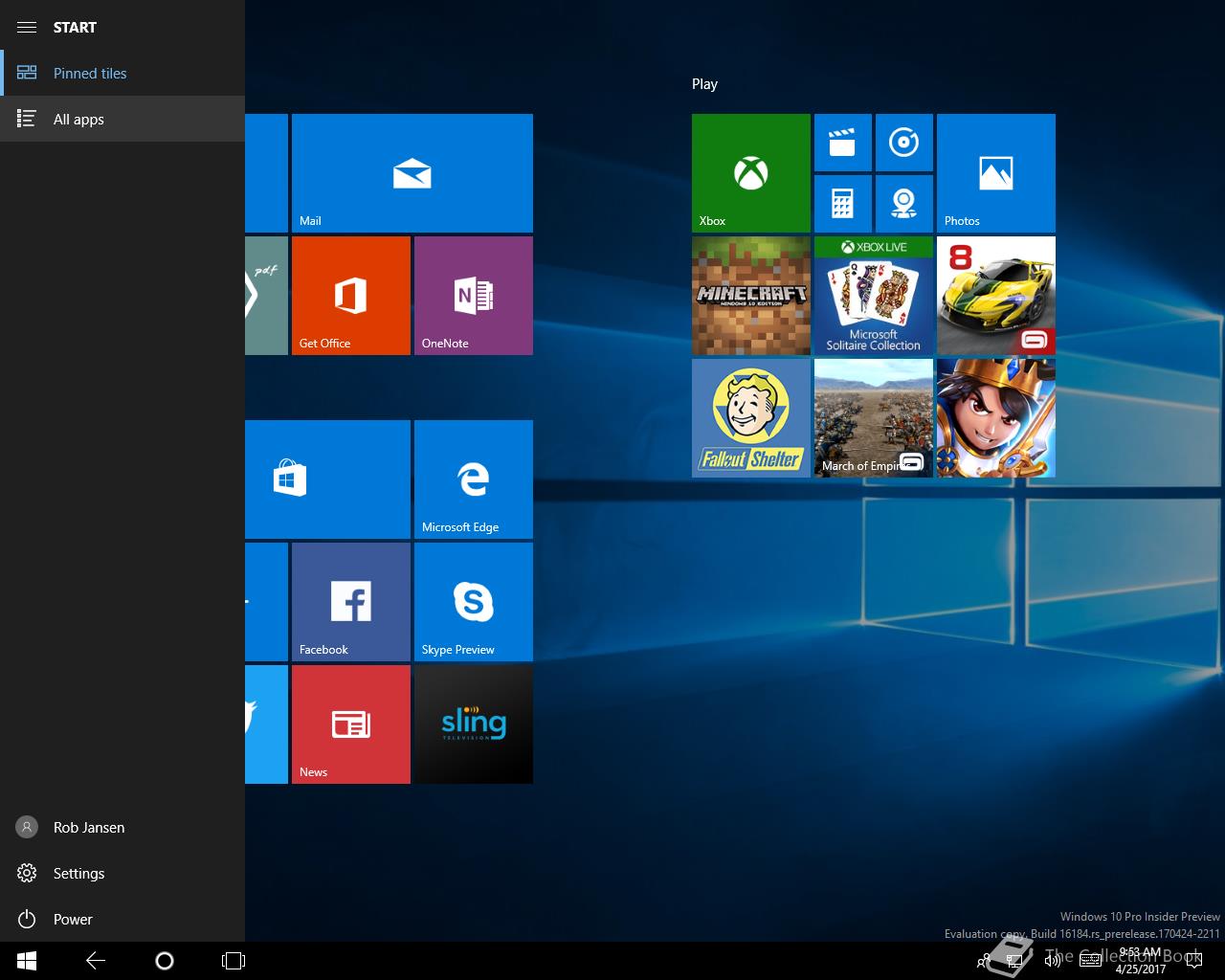This screenshot has height=980, width=1225.
Task: Open Task View from the taskbar
Action: (234, 961)
